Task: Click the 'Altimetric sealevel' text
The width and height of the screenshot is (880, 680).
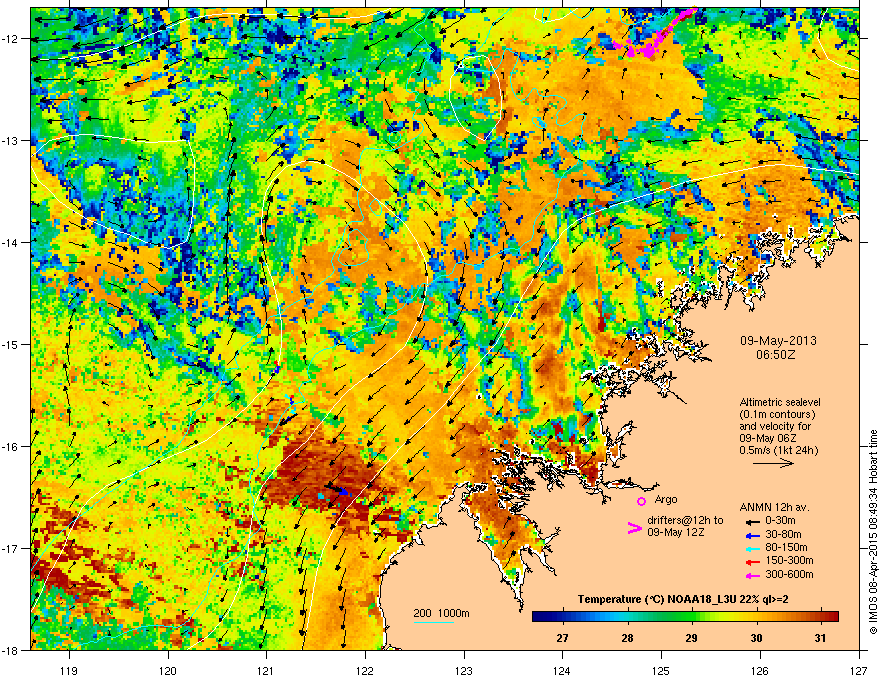Action: point(780,402)
